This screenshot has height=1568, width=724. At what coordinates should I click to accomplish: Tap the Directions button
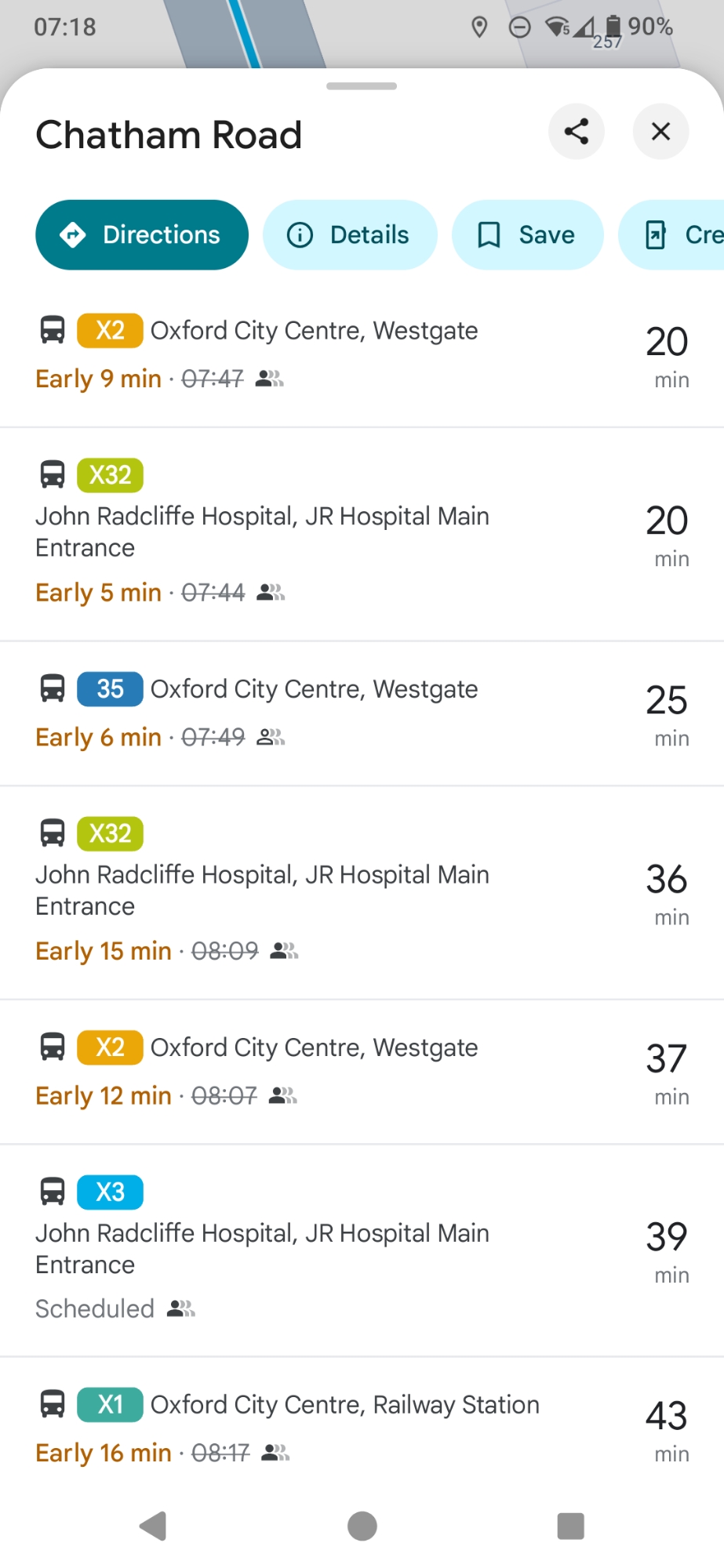(x=142, y=234)
